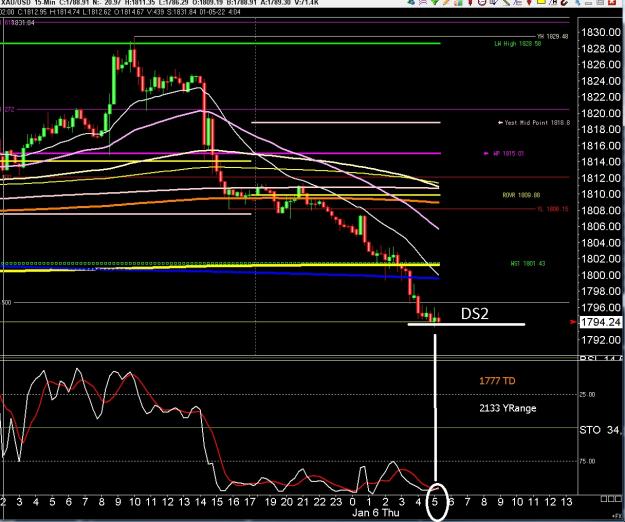The width and height of the screenshot is (625, 522).
Task: Click the +Fx corner indicator
Action: (x=619, y=516)
